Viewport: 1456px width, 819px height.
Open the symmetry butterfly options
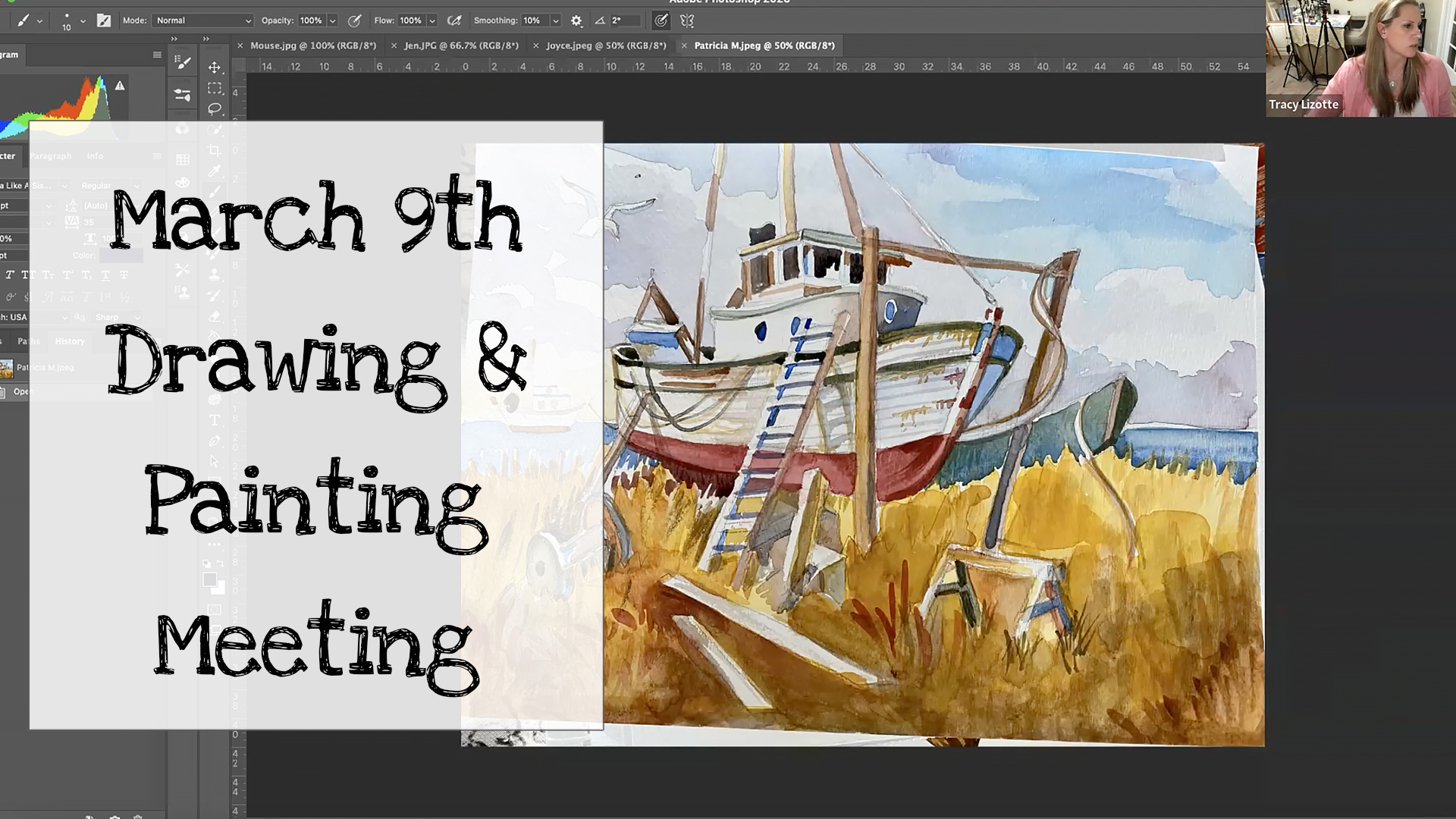[x=687, y=20]
